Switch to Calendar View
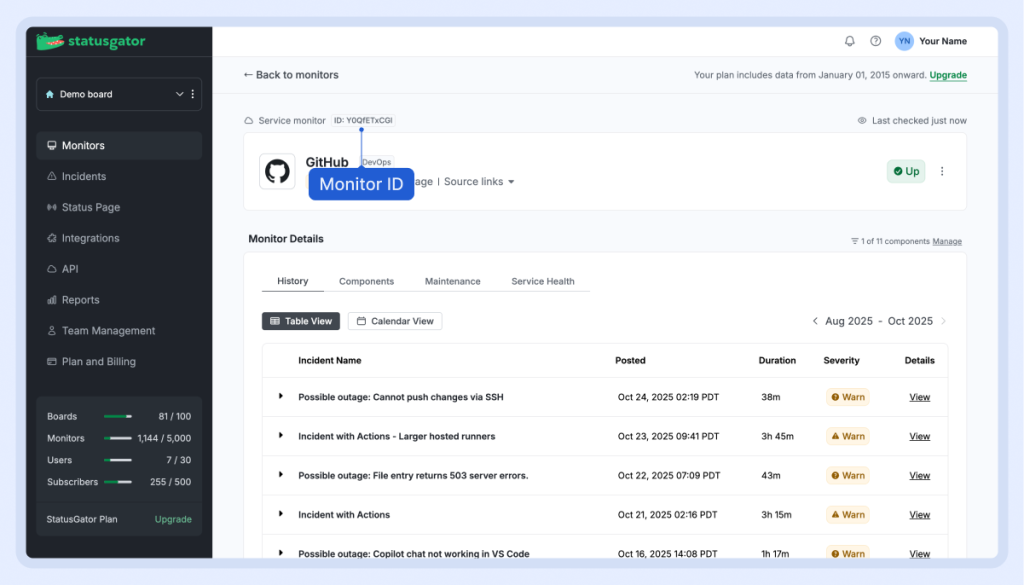 (x=394, y=321)
